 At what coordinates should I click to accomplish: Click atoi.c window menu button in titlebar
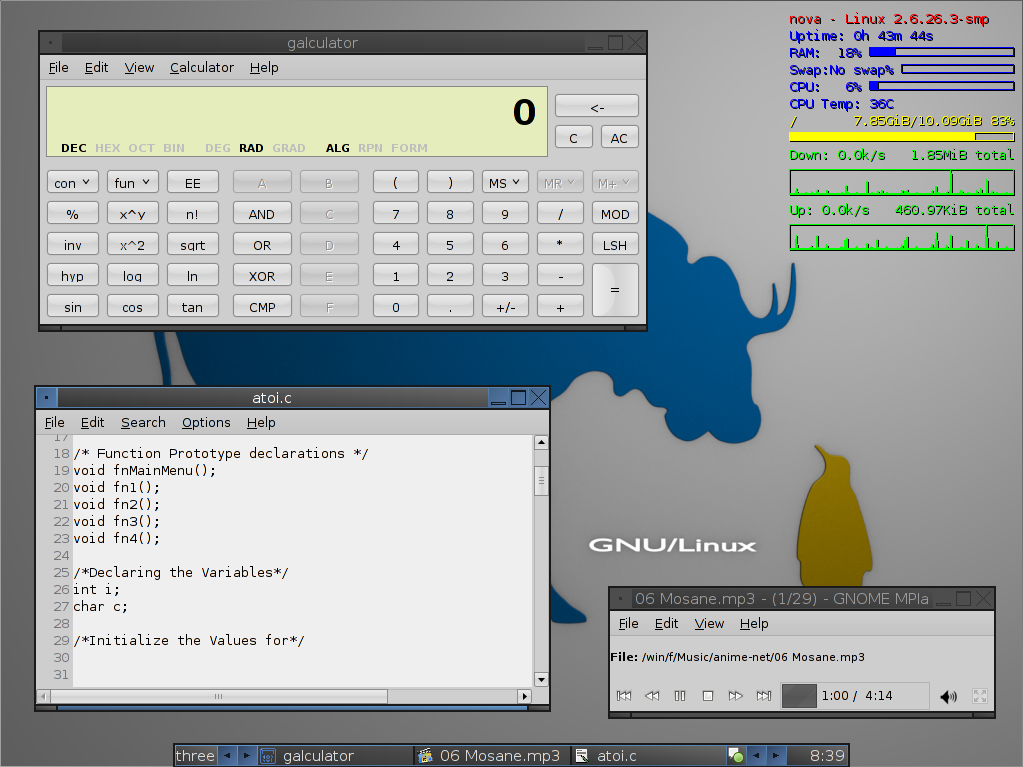(47, 397)
